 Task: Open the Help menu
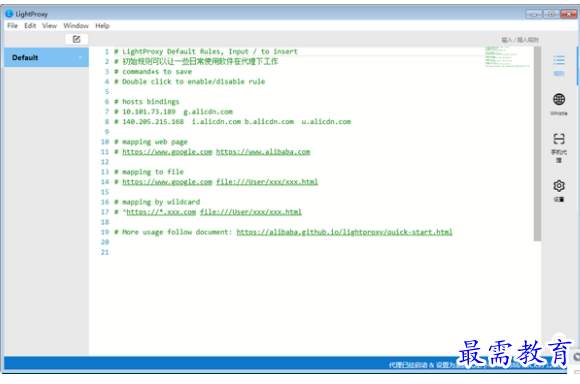point(102,26)
